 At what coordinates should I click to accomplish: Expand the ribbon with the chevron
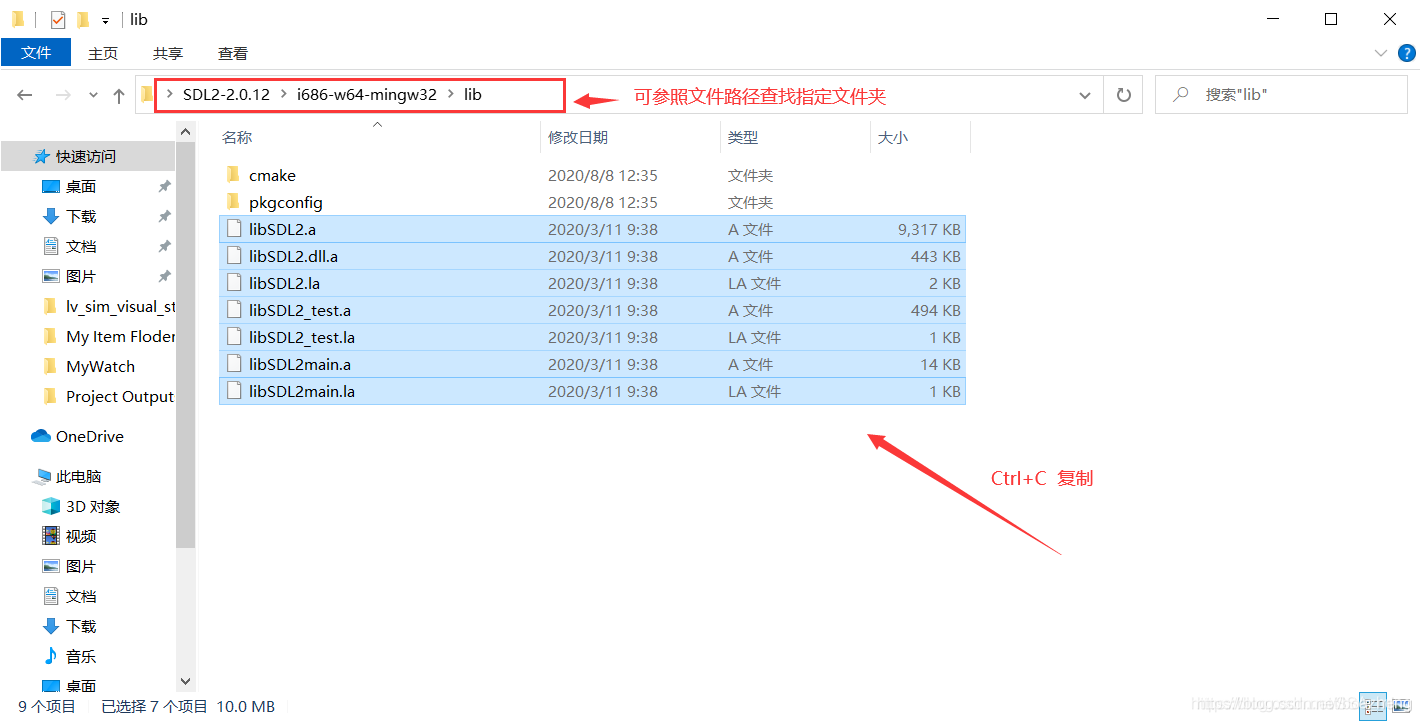coord(1383,53)
